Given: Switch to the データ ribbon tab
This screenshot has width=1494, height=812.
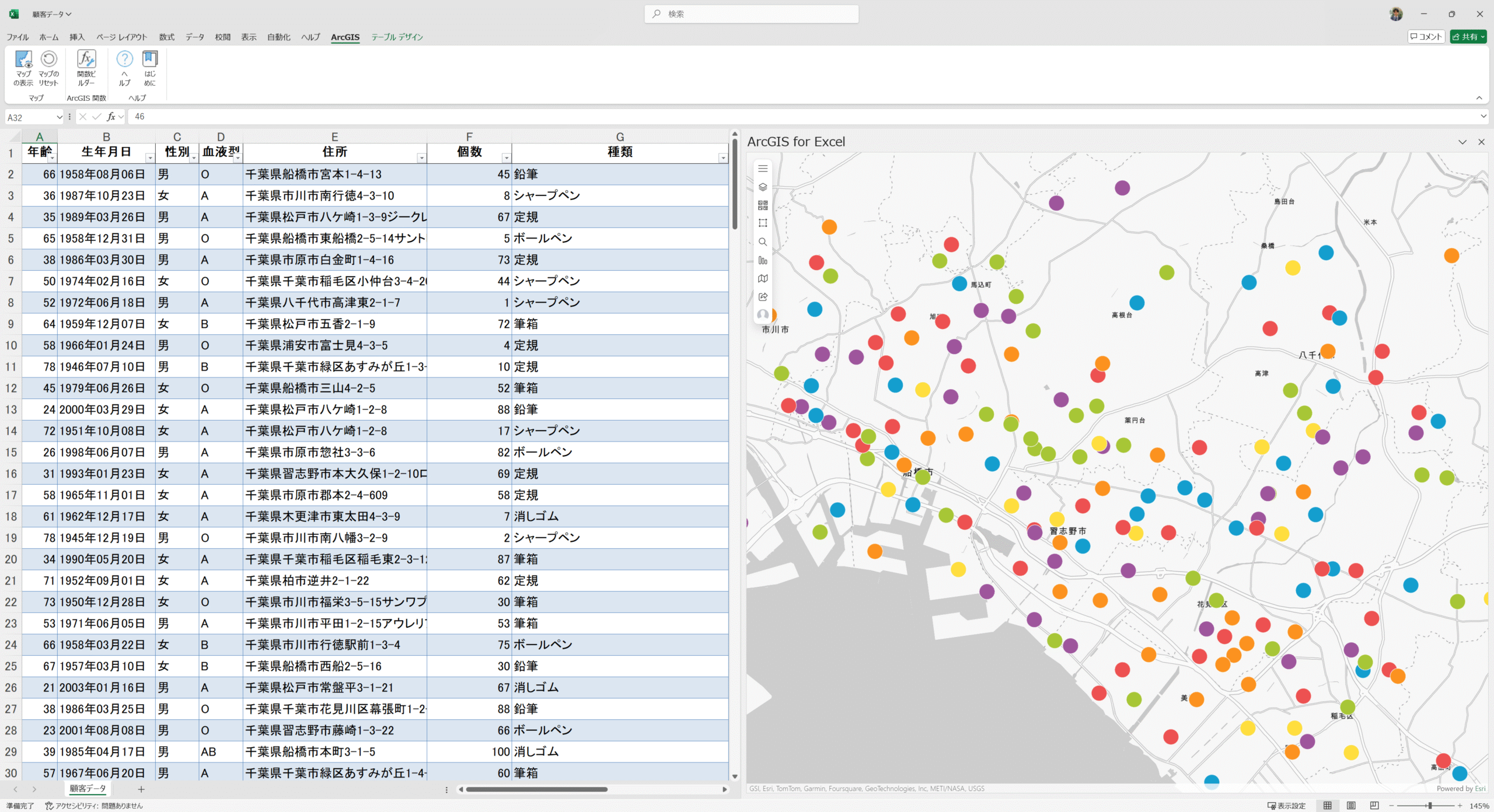Looking at the screenshot, I should point(194,37).
